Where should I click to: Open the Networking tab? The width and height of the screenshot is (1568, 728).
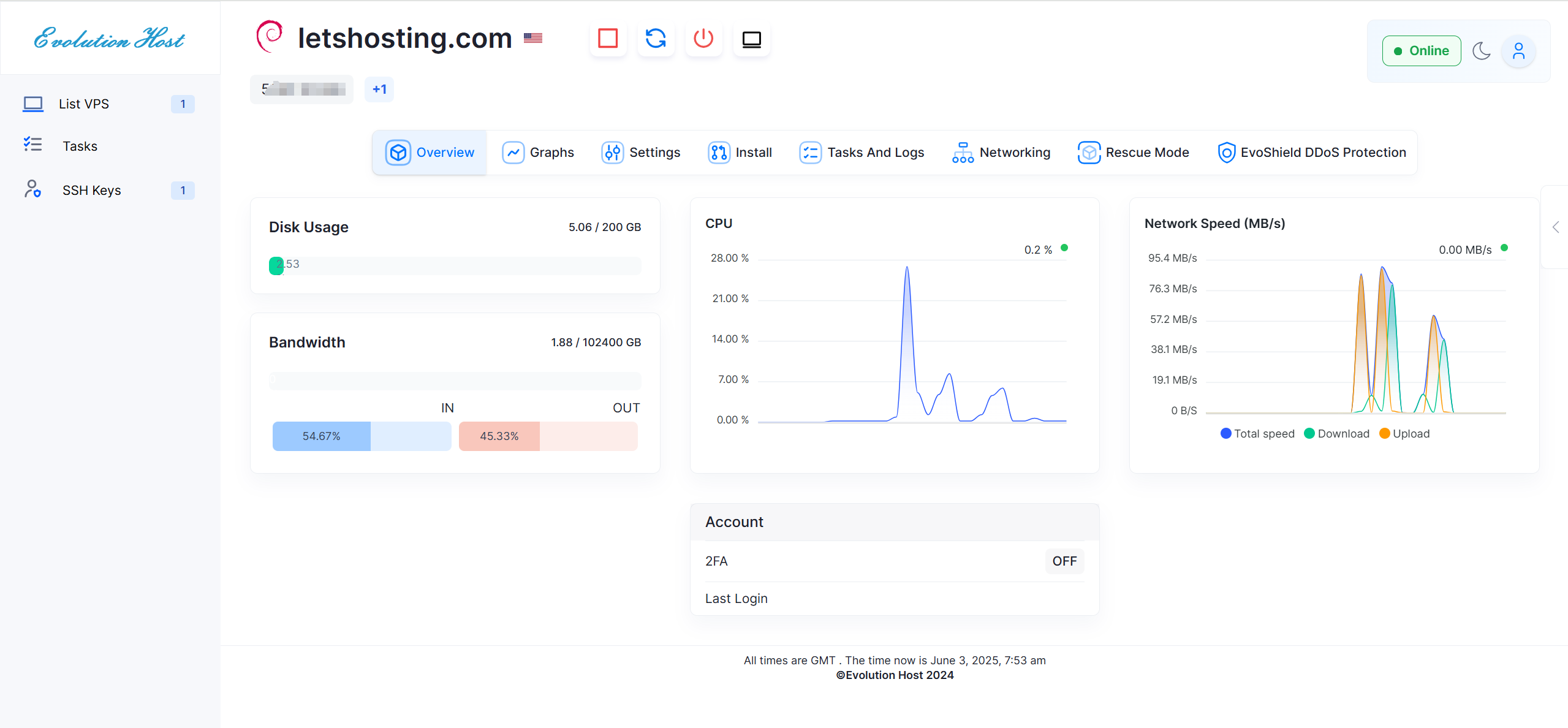point(1001,153)
